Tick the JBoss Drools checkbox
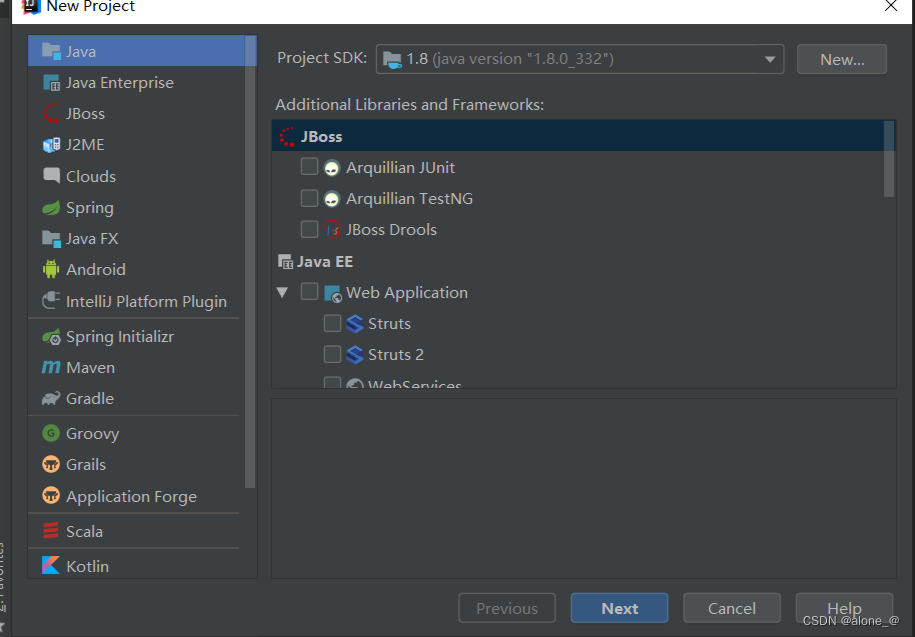 point(309,229)
